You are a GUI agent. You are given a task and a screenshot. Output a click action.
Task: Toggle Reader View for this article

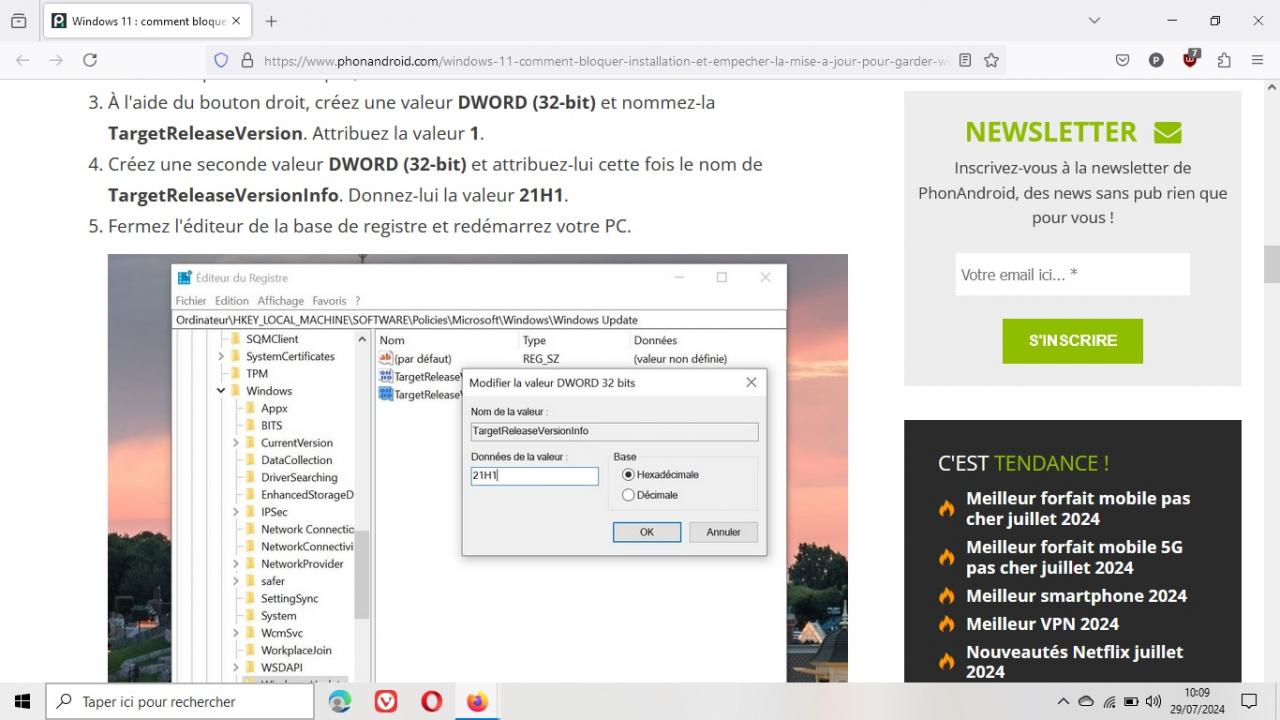click(x=965, y=60)
